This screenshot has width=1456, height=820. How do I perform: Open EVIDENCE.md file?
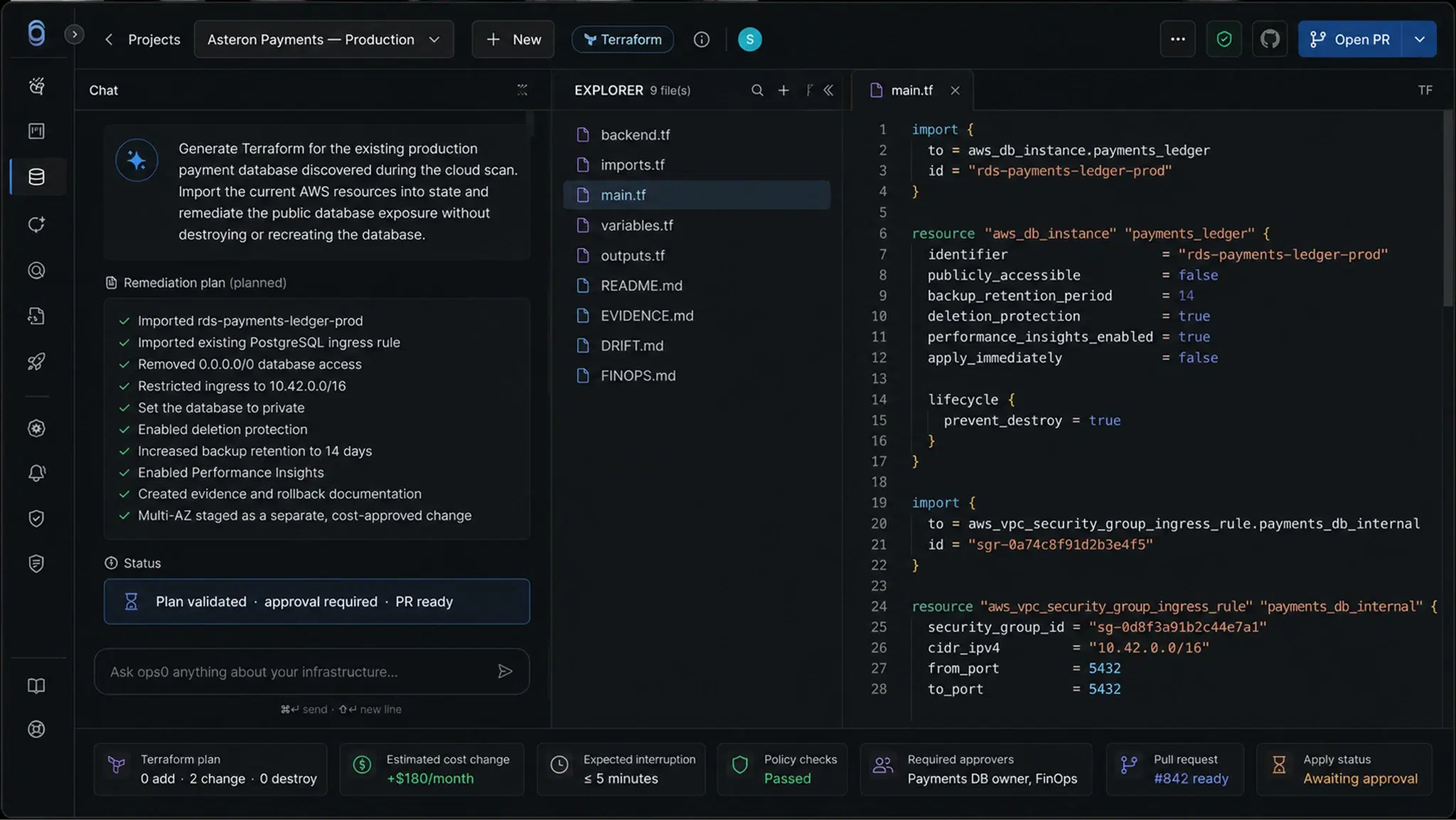[697, 315]
